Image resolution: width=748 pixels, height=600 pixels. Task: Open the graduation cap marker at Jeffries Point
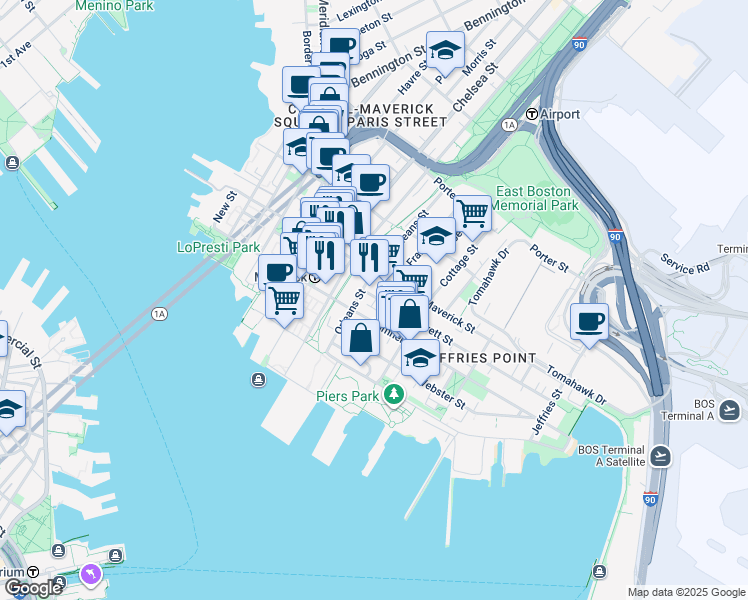(420, 359)
